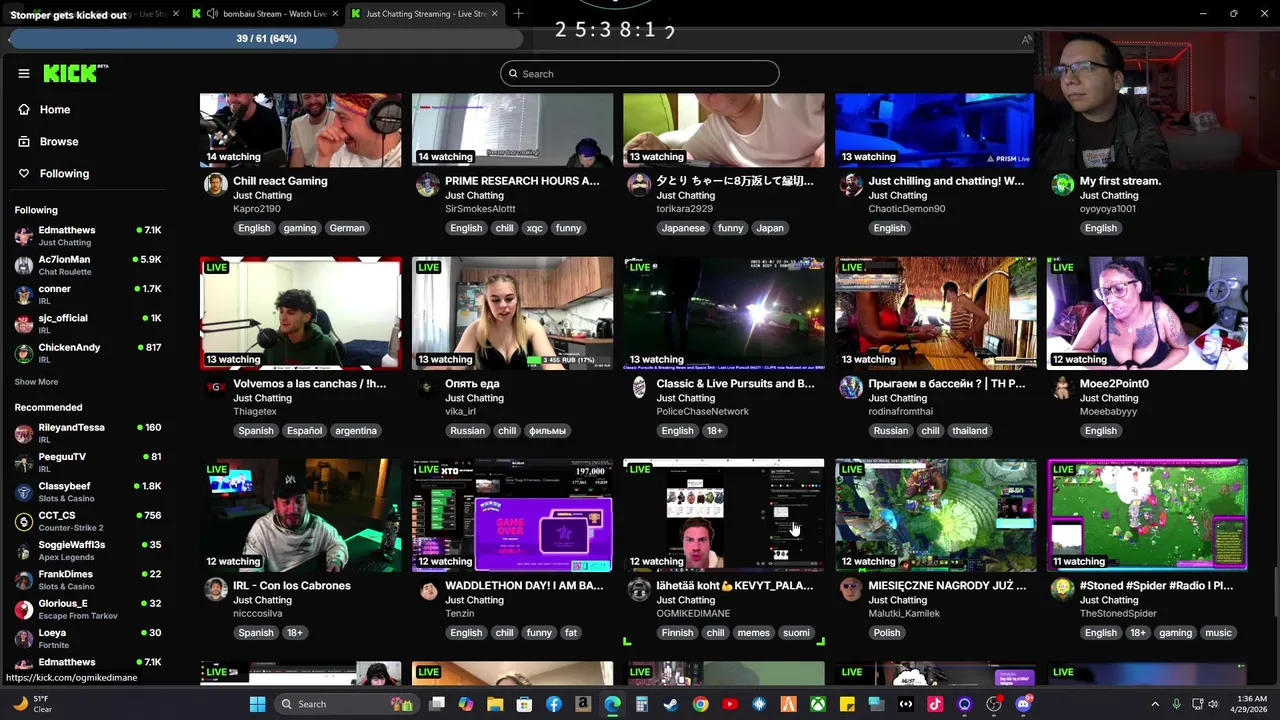
Task: Click rodinafromthai channel avatar
Action: click(851, 387)
